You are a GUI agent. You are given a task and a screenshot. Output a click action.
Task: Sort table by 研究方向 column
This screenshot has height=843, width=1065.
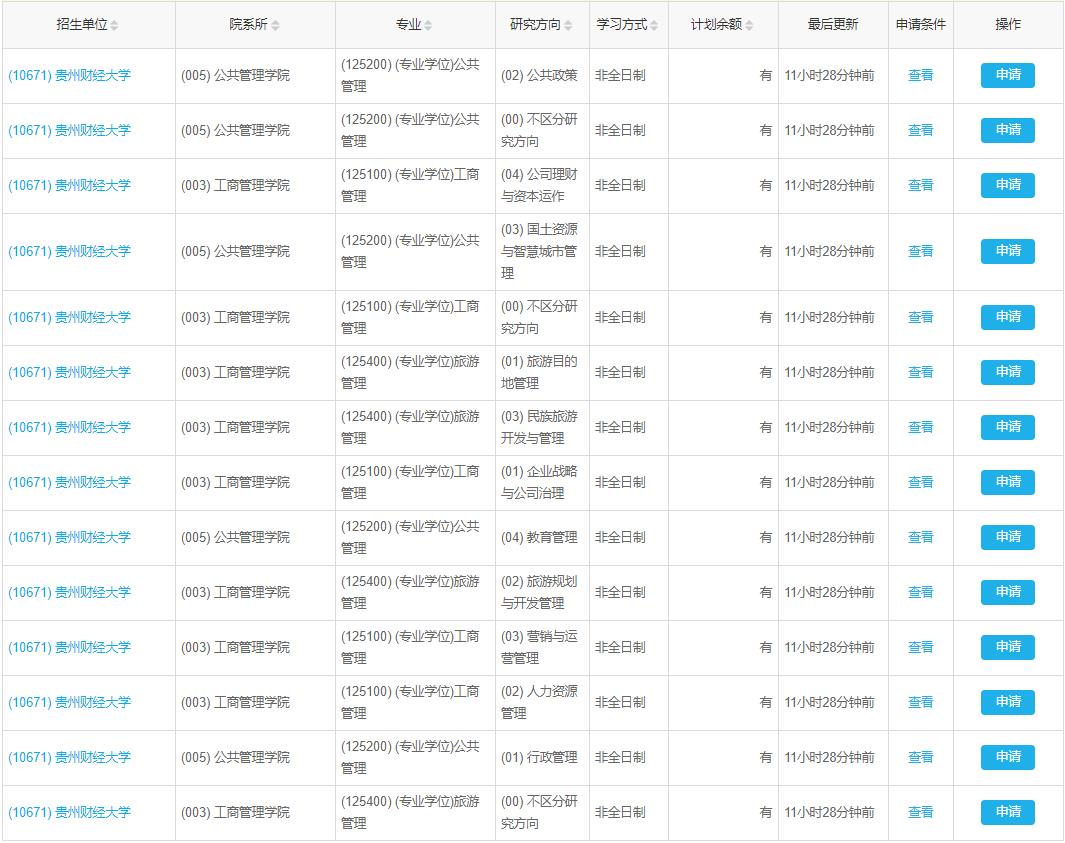(x=568, y=25)
